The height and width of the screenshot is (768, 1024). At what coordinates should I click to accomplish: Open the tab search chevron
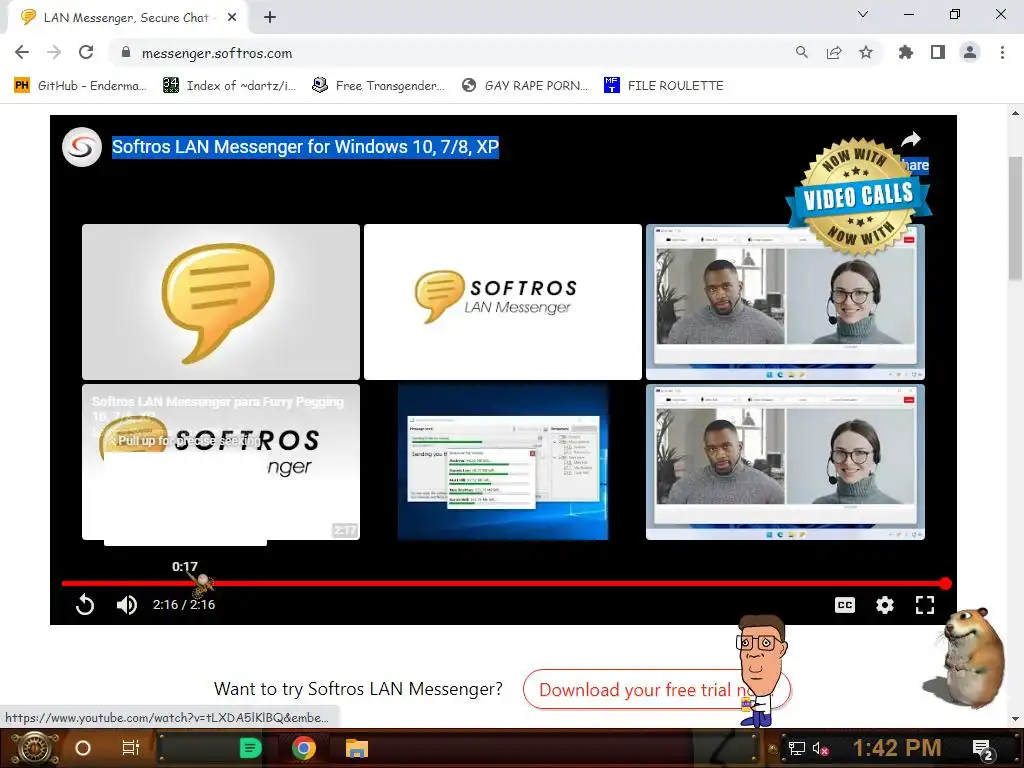coord(863,14)
